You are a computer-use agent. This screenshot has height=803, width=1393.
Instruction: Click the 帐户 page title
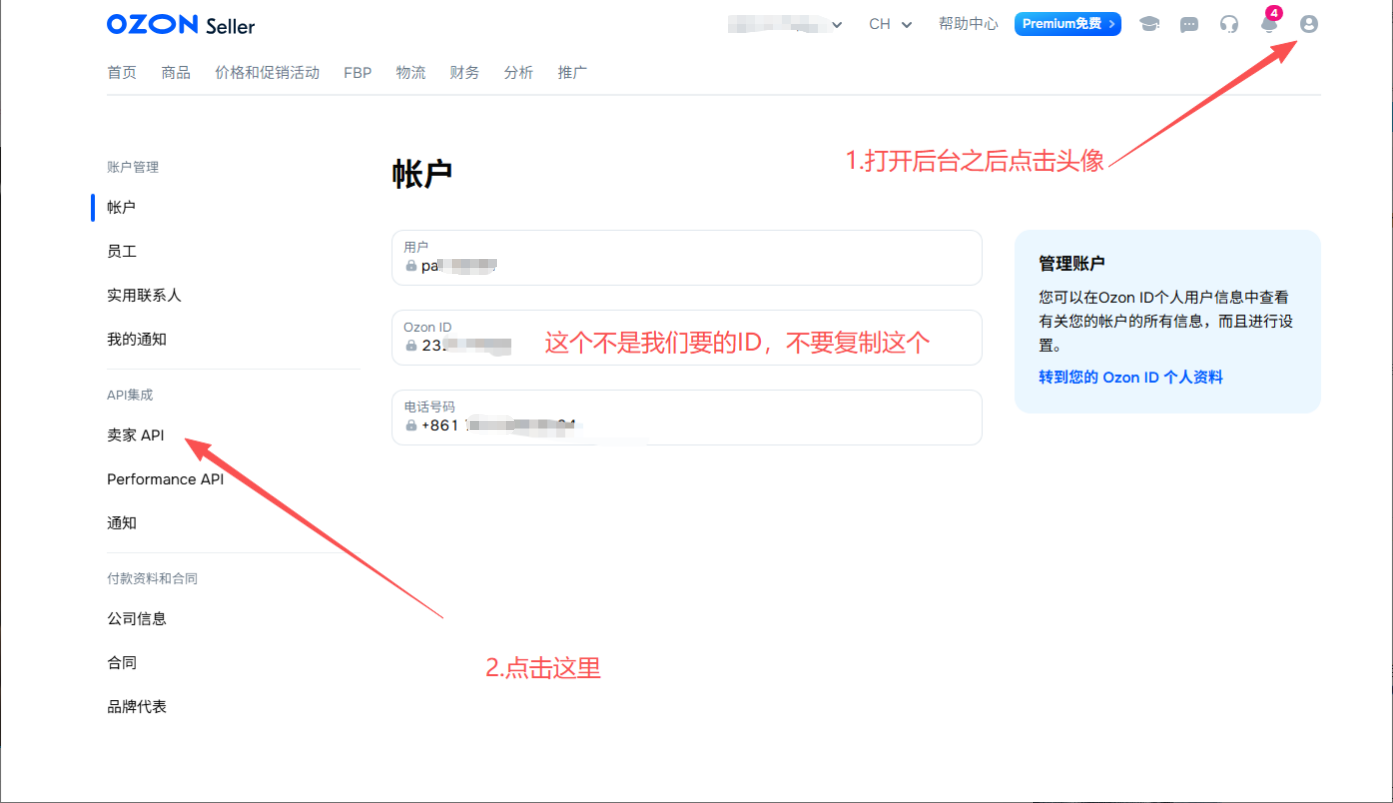(422, 174)
